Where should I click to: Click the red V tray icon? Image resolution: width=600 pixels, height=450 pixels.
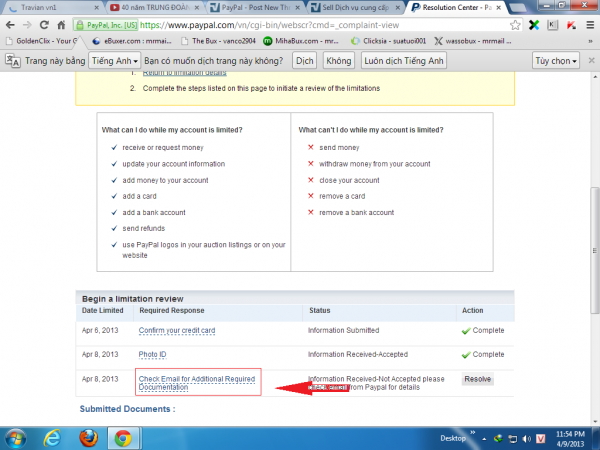541,439
